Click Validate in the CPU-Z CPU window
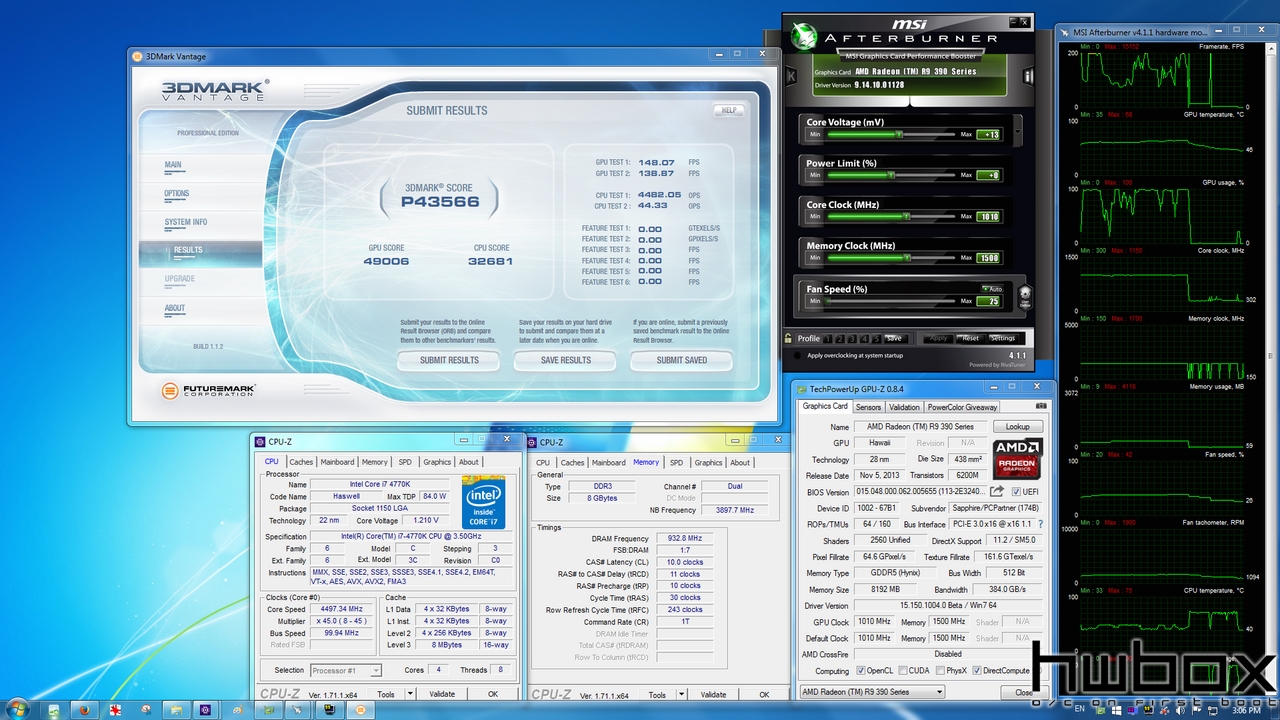This screenshot has height=720, width=1280. tap(441, 694)
